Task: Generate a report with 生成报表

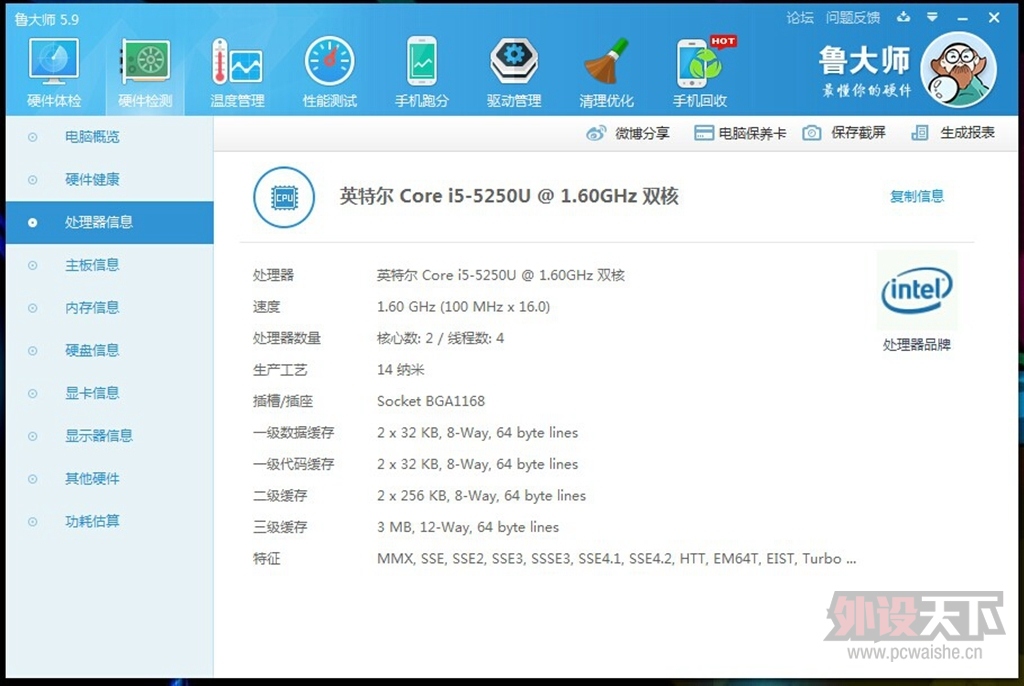Action: [954, 133]
